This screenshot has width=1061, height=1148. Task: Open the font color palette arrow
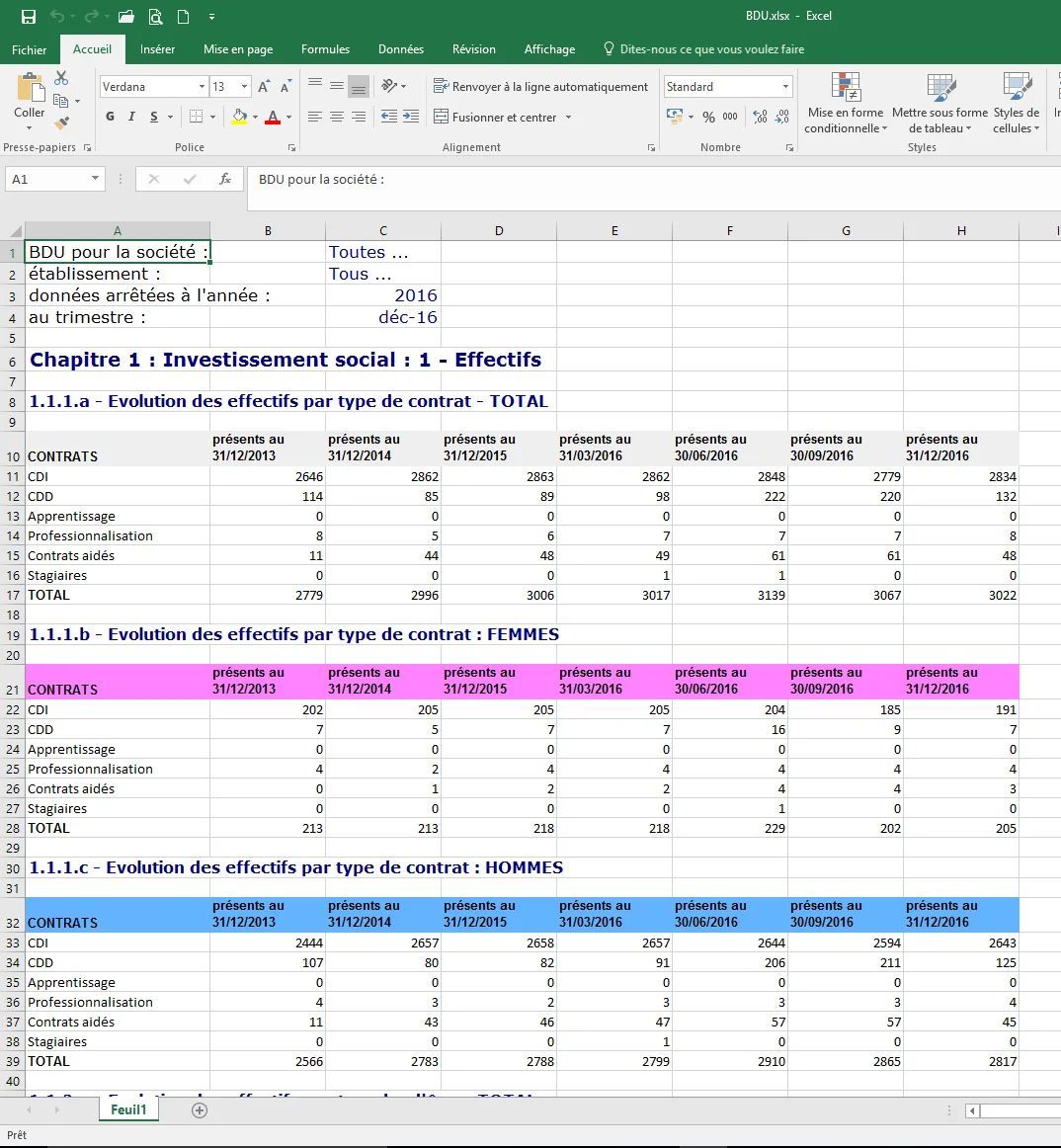(x=289, y=118)
